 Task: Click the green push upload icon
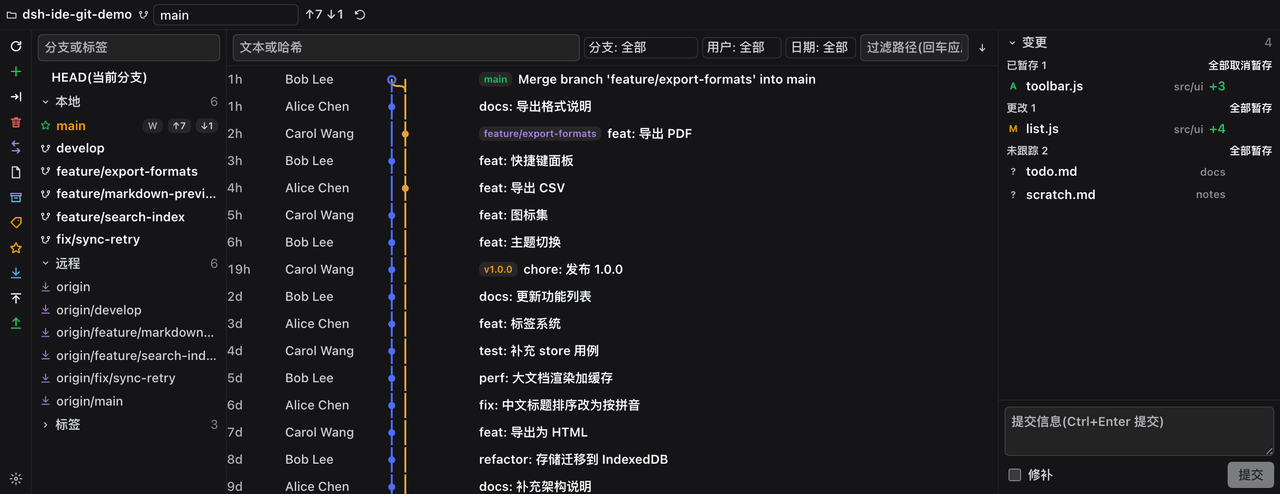pos(15,323)
